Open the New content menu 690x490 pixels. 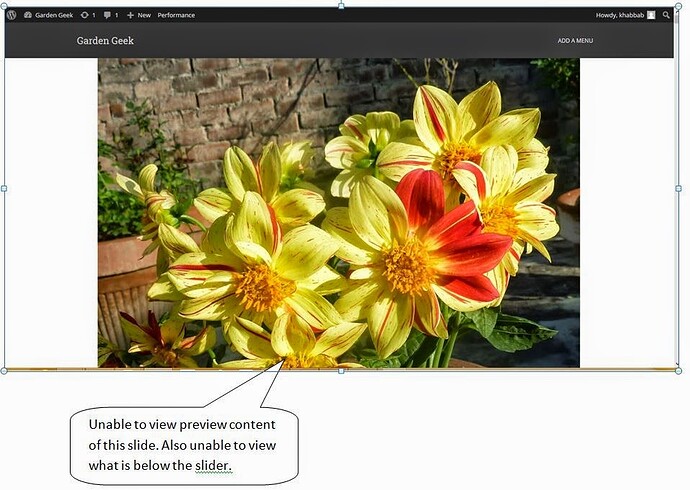[x=139, y=15]
